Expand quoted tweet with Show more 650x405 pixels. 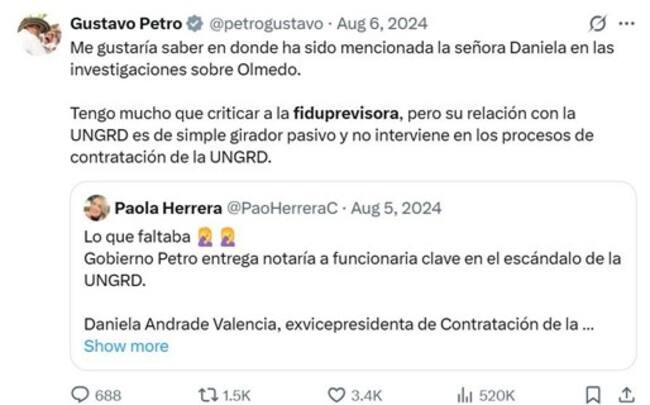[126, 346]
